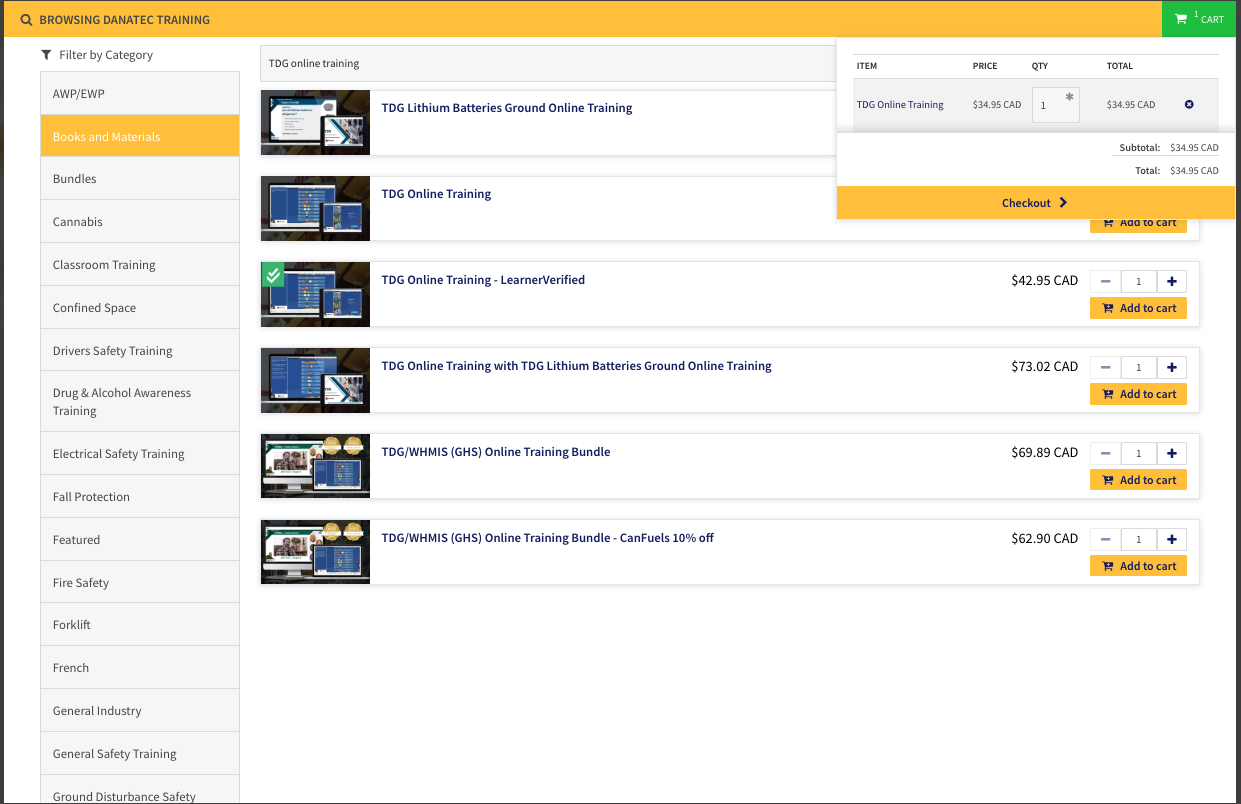
Task: Open the TDG Online Training course title
Action: click(x=436, y=194)
